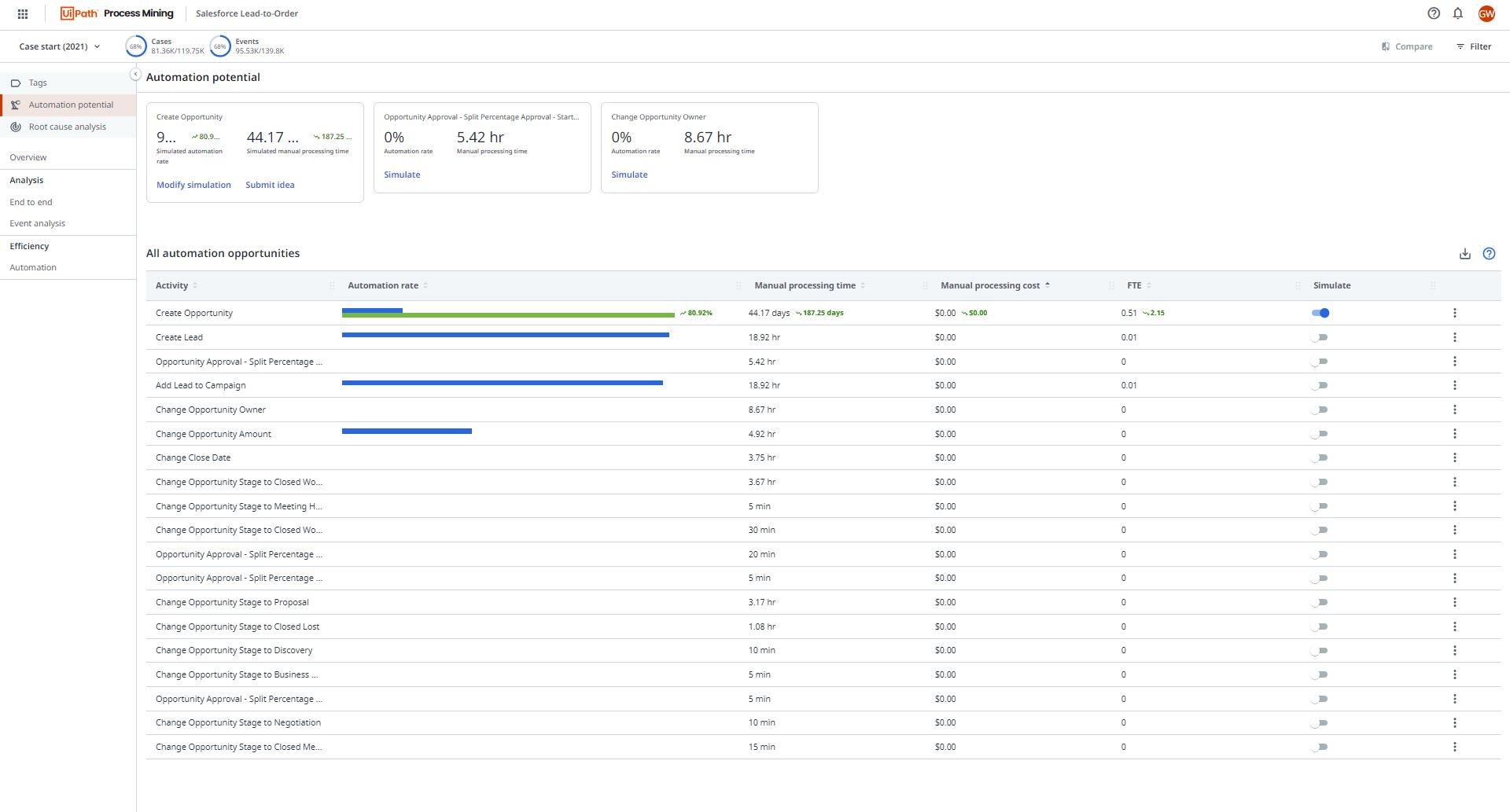Enable simulation toggle for Stage to Closed Lost
Image resolution: width=1510 pixels, height=812 pixels.
tap(1320, 626)
